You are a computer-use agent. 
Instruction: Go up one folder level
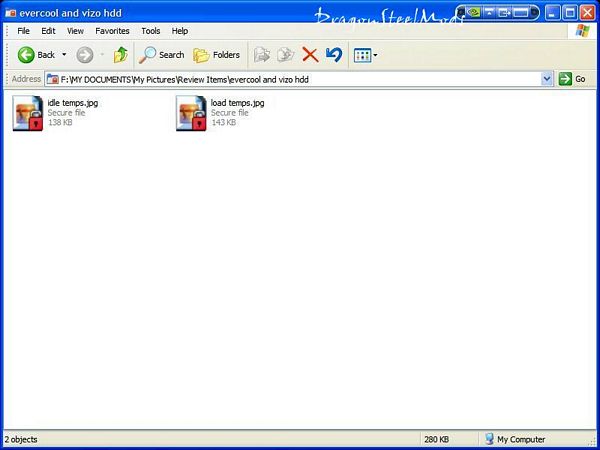120,55
